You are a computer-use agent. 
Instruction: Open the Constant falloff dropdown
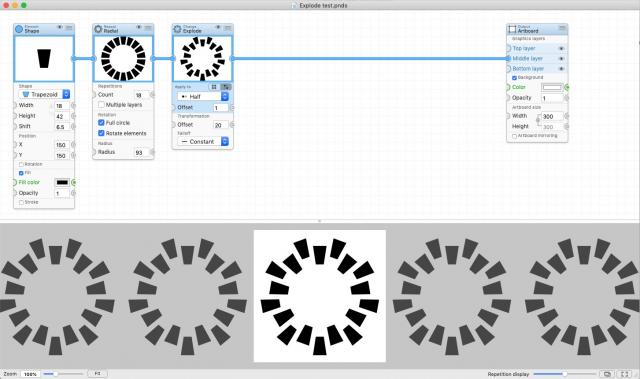[x=203, y=141]
